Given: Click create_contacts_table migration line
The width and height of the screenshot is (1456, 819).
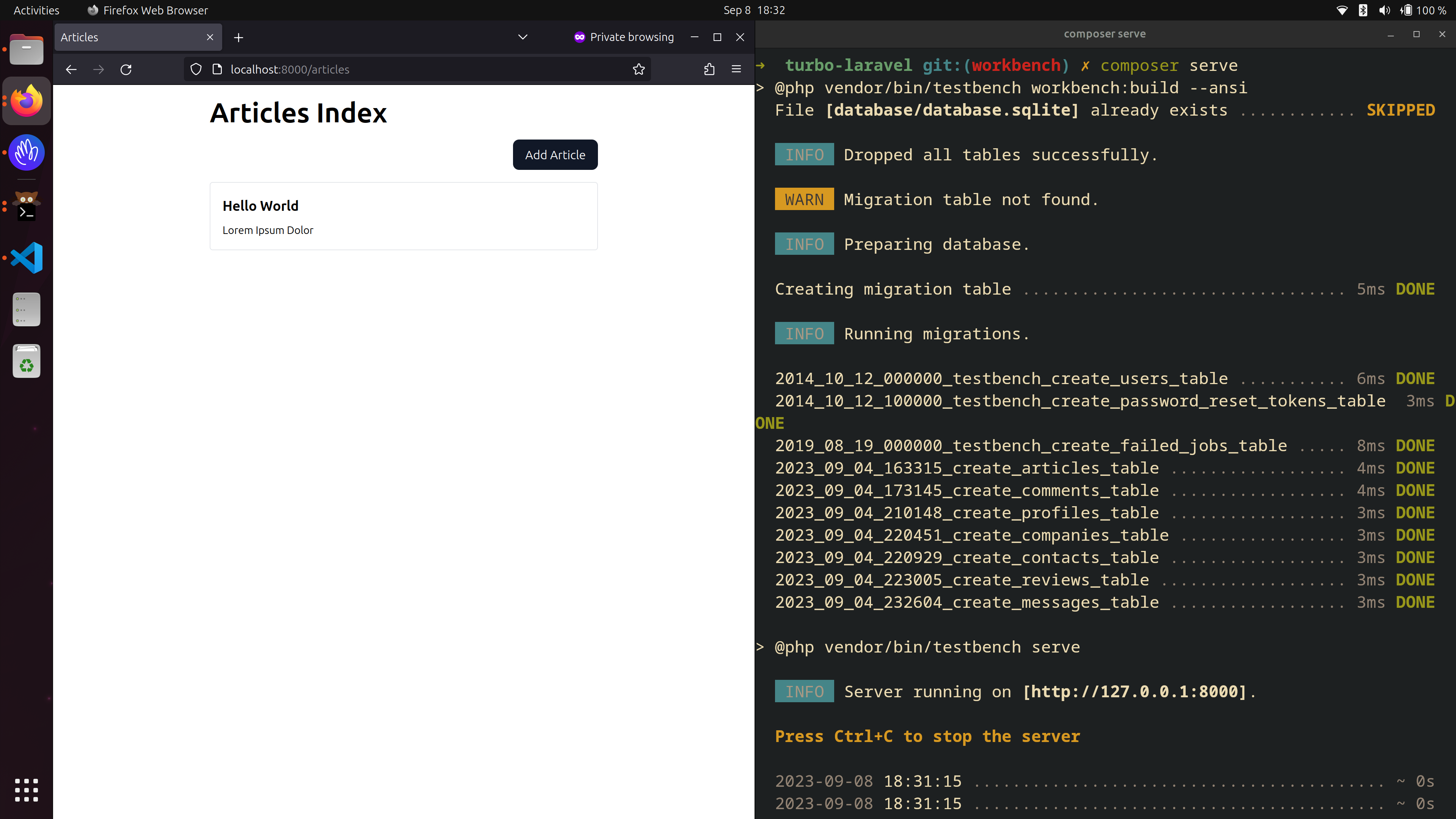Looking at the screenshot, I should (x=1105, y=558).
